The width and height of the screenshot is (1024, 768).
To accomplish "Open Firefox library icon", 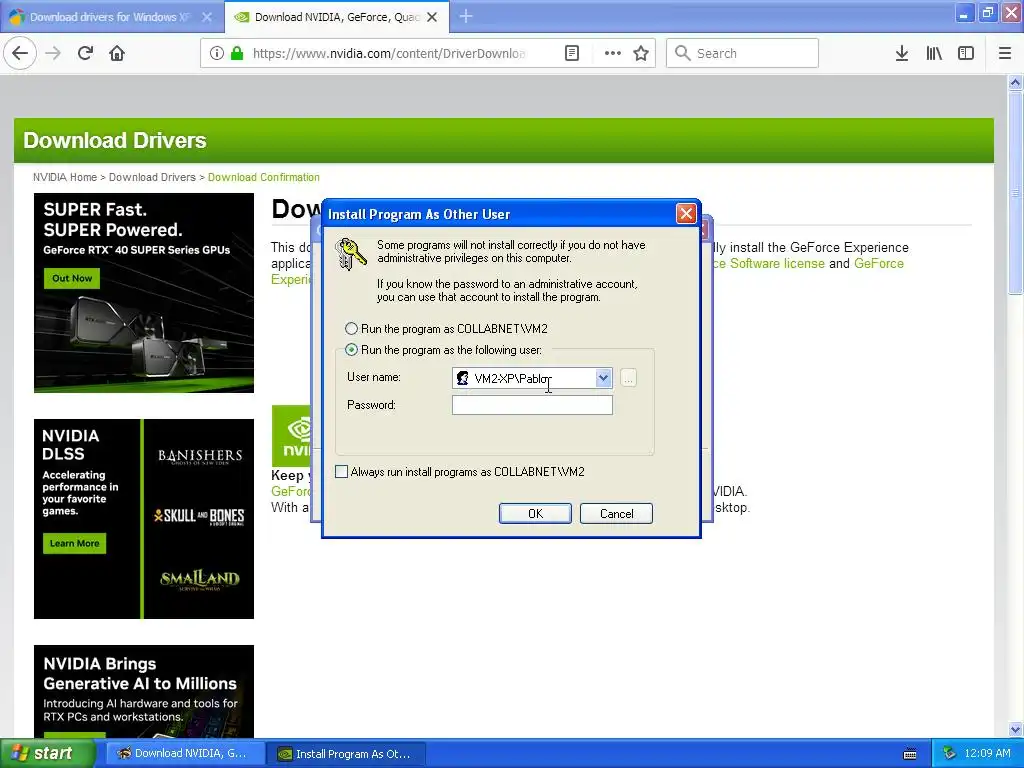I will pos(934,53).
